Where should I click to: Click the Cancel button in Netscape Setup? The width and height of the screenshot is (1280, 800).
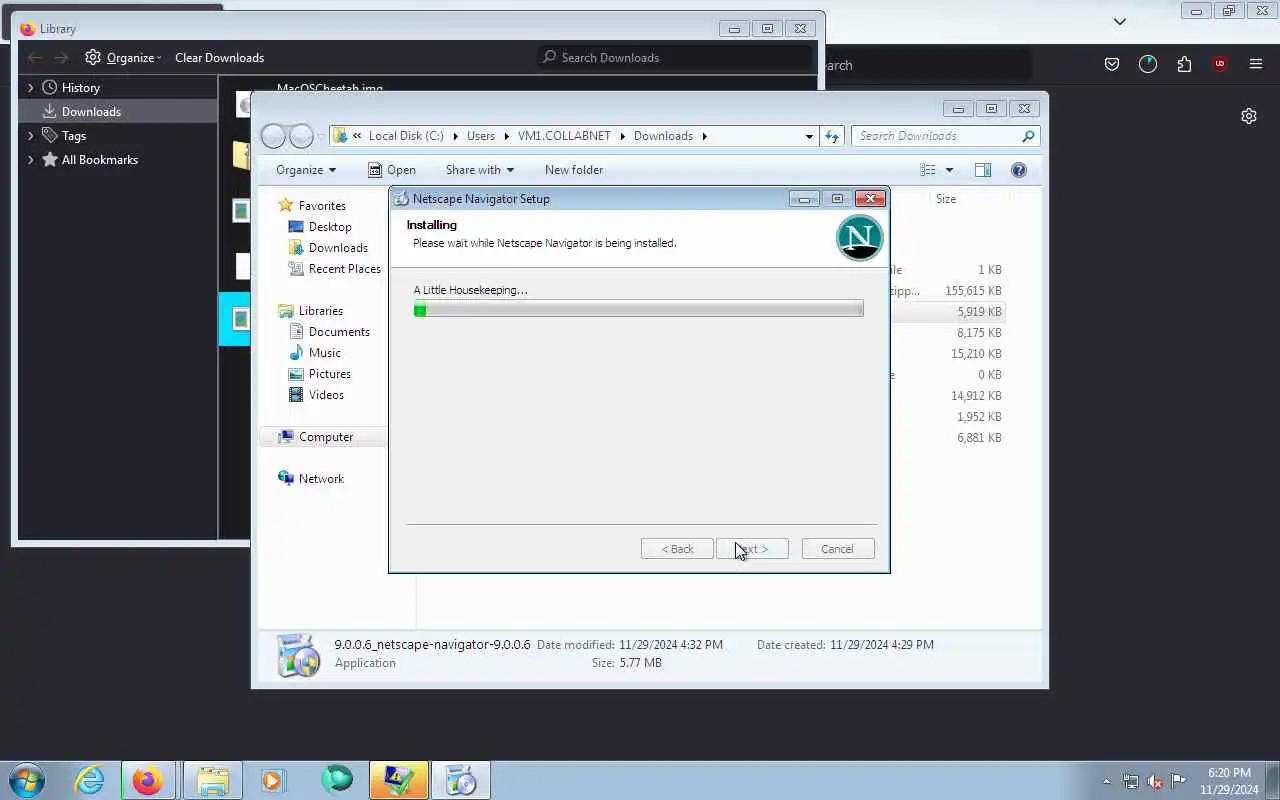click(x=838, y=549)
